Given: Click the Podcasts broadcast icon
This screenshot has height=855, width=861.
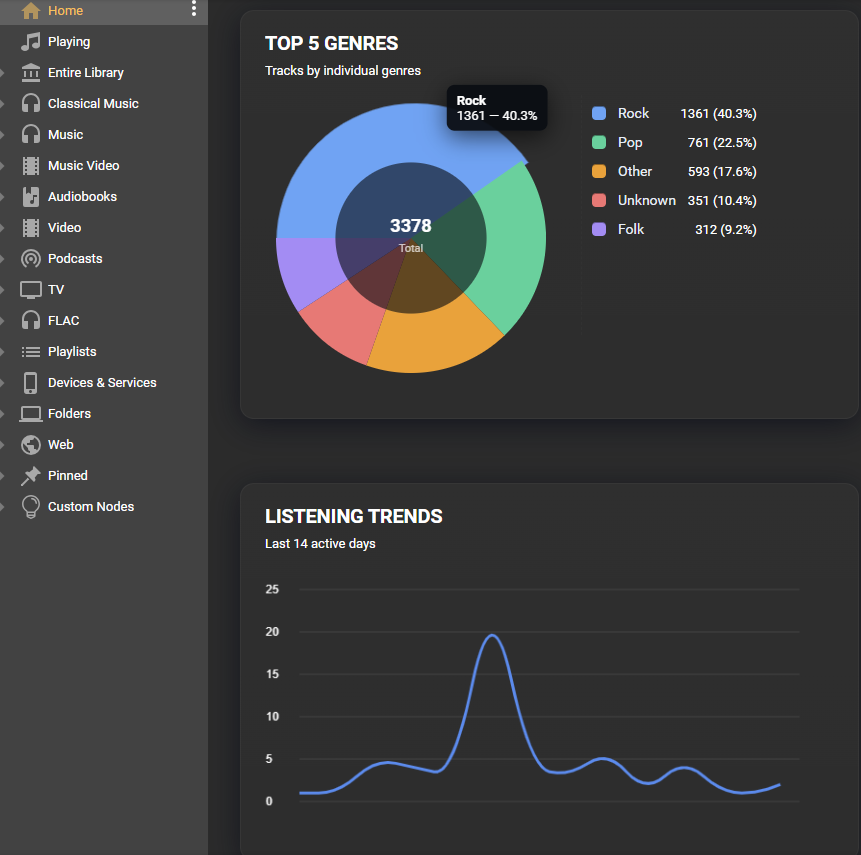Looking at the screenshot, I should (x=31, y=259).
